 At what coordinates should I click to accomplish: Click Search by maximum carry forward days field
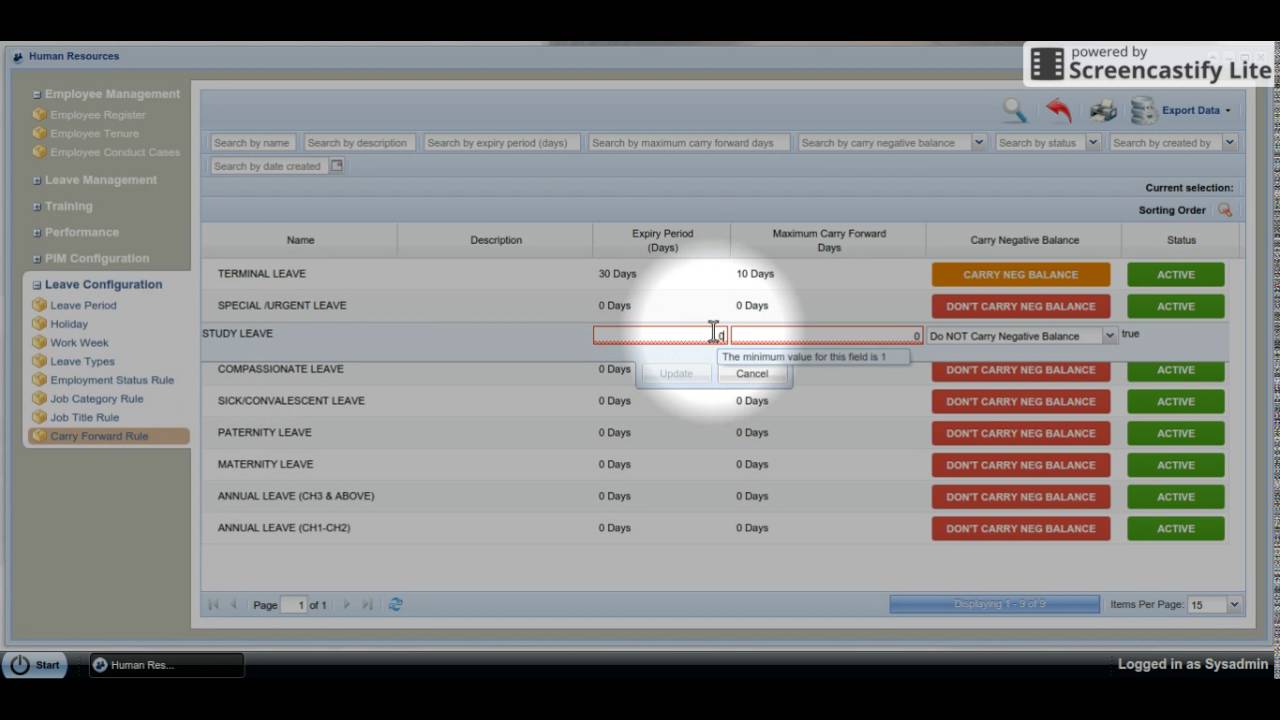click(689, 143)
